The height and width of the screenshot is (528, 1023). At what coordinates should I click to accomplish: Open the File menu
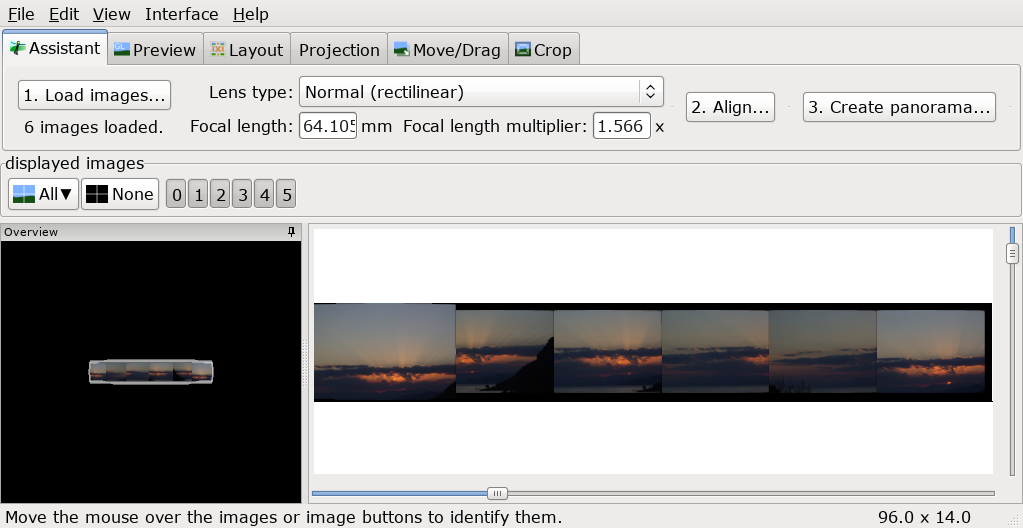(x=21, y=14)
